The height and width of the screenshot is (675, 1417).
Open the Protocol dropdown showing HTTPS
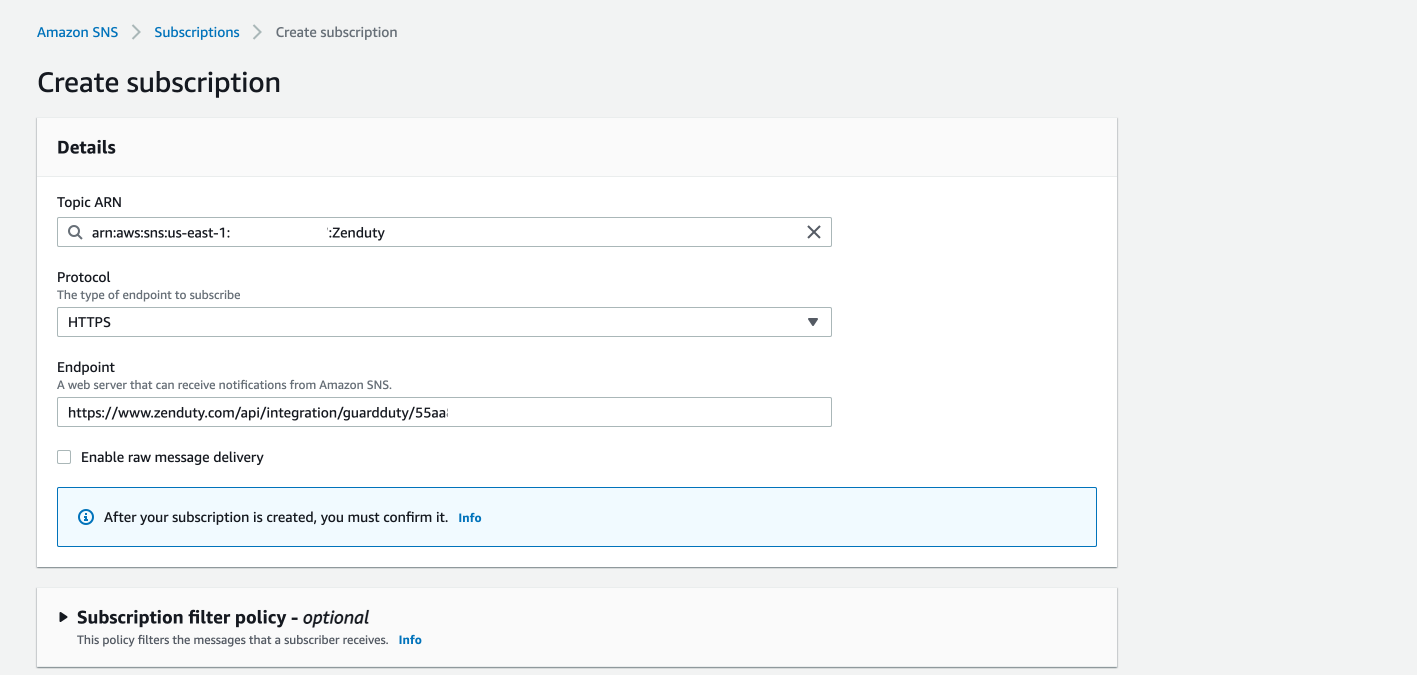point(444,322)
